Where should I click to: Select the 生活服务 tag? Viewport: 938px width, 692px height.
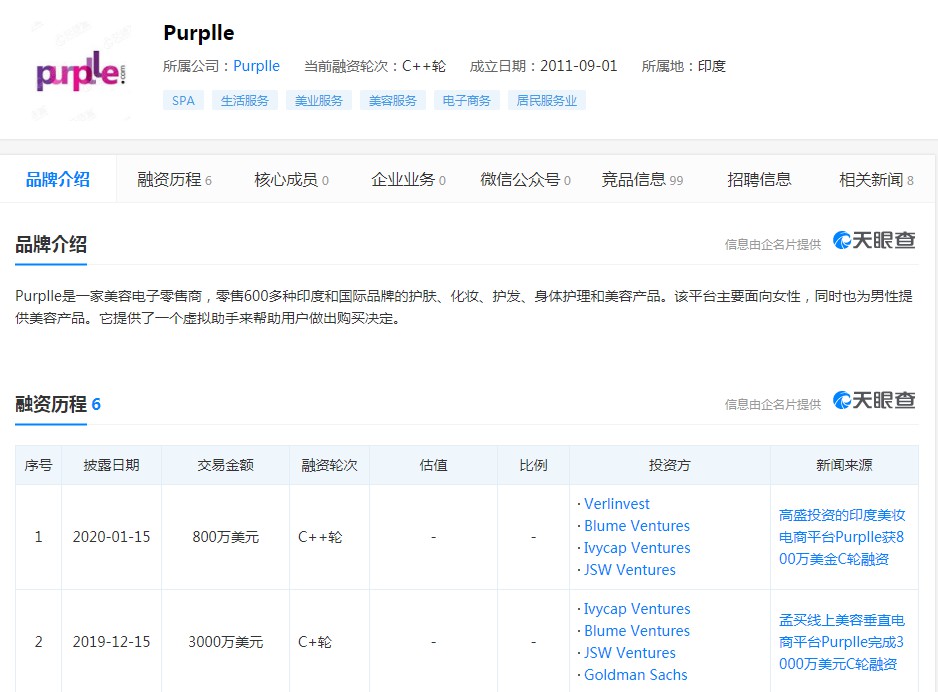pyautogui.click(x=245, y=100)
